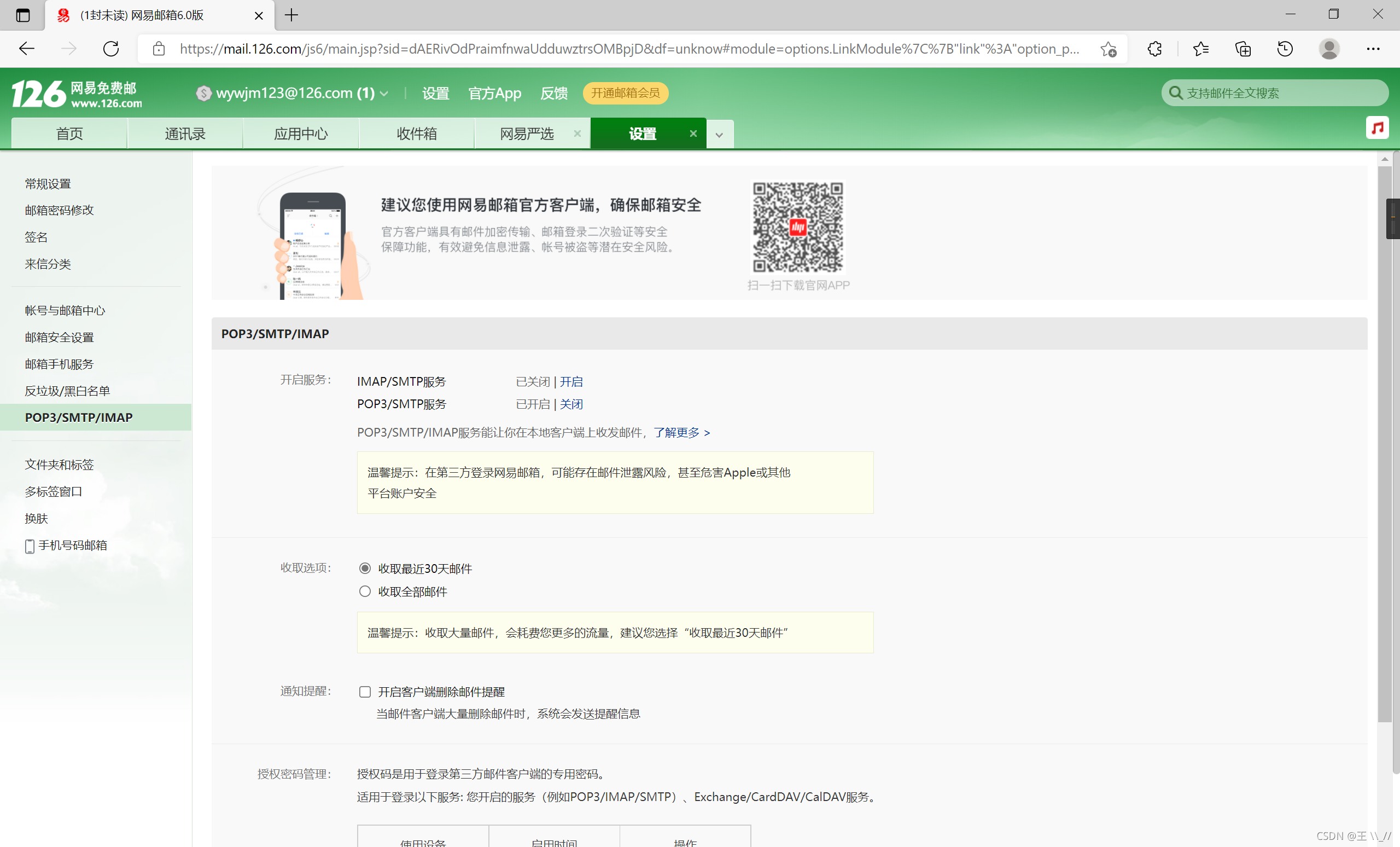Viewport: 1400px width, 847px height.
Task: Click the magnifier icon in the mail search bar
Action: pyautogui.click(x=1176, y=92)
